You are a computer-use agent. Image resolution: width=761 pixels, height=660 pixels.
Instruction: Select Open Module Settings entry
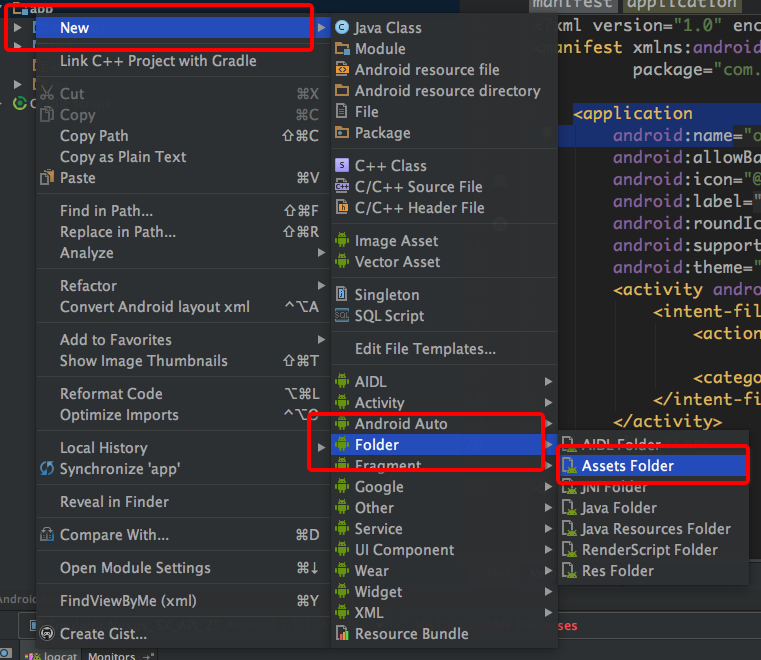(x=135, y=568)
